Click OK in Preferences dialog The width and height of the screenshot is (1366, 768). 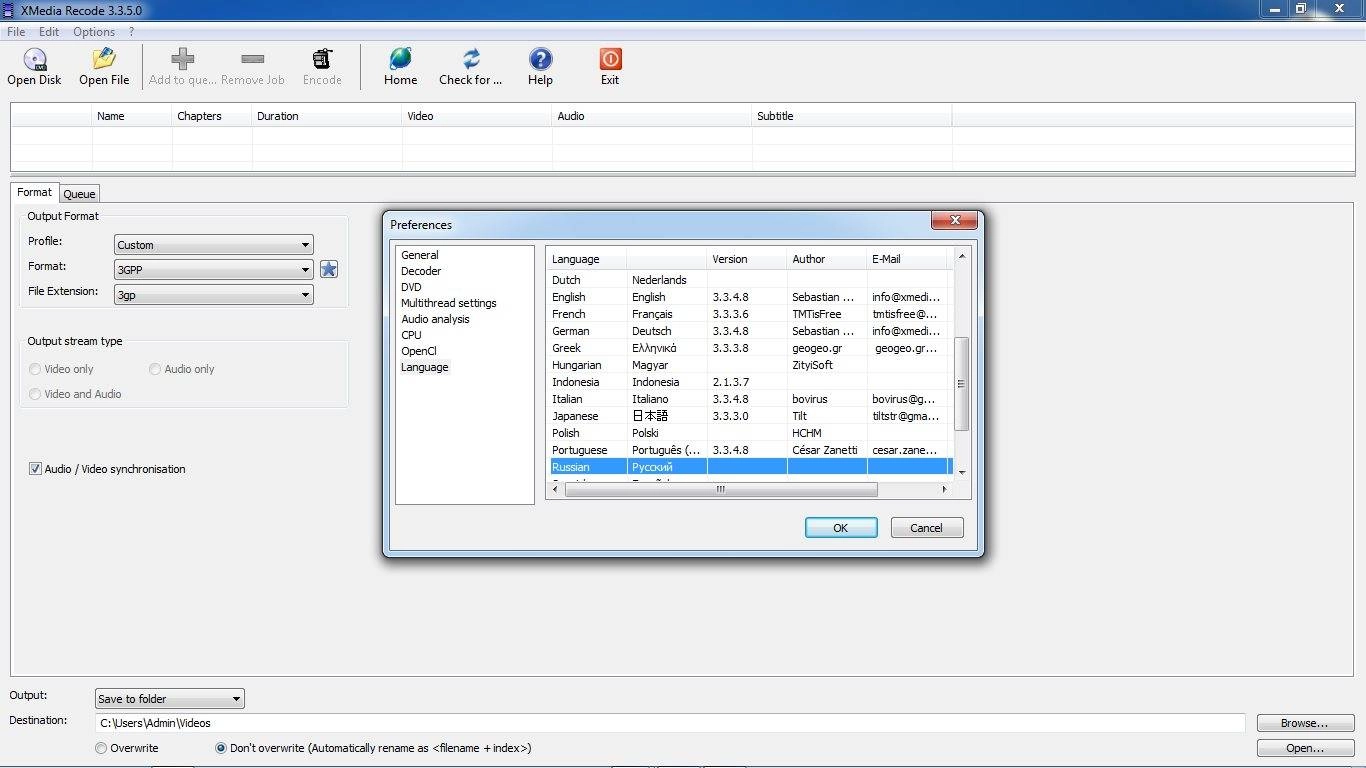click(x=841, y=528)
